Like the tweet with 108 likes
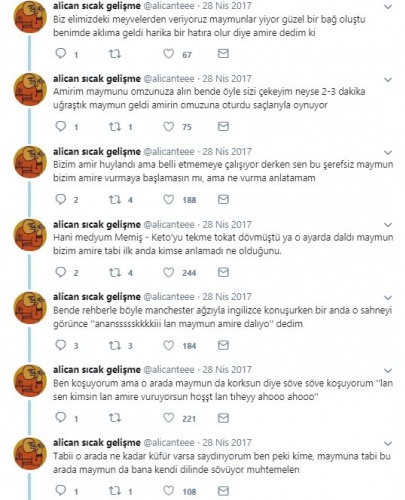Viewport: 405px width, 500px height. point(169,491)
